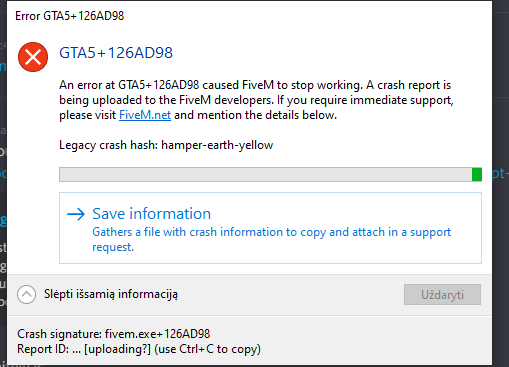Click the Error GTA5+126AD98 window title bar
The width and height of the screenshot is (509, 367).
pyautogui.click(x=249, y=16)
